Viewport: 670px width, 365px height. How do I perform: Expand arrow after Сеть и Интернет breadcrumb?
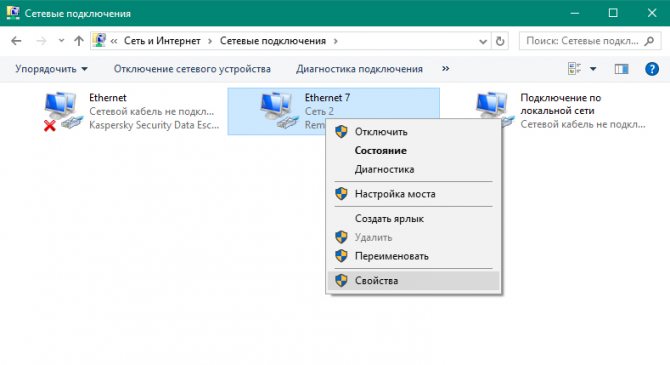[210, 41]
